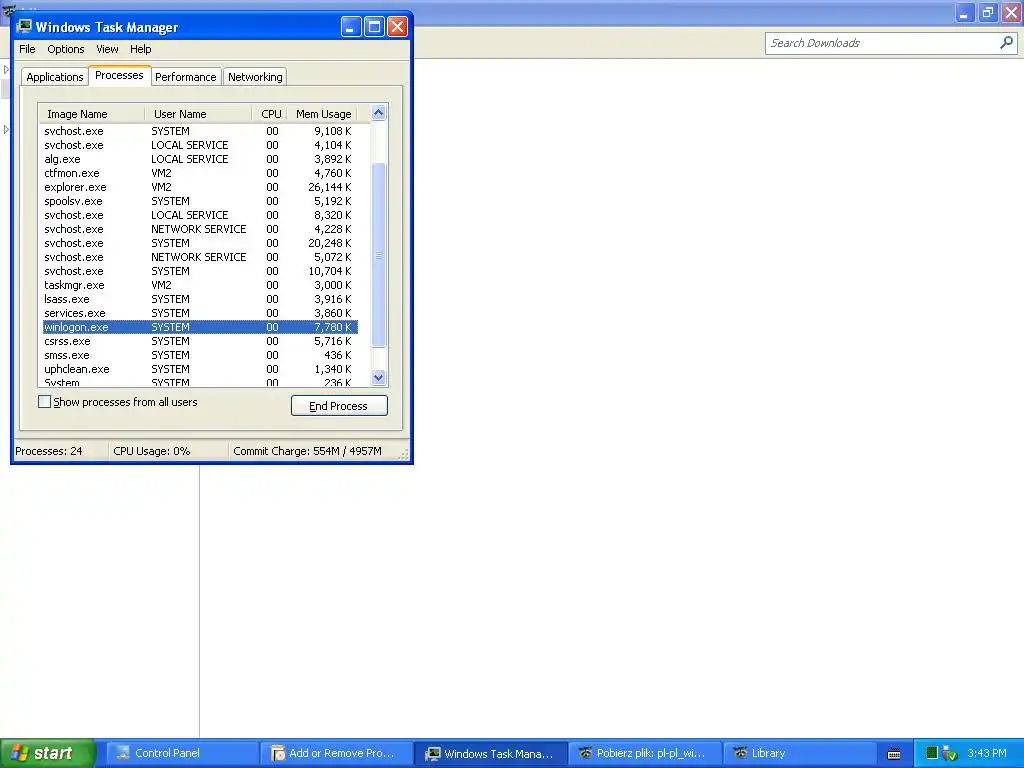Select svchost.exe using 10,704 K memory
Viewport: 1024px width, 768px height.
tap(200, 271)
